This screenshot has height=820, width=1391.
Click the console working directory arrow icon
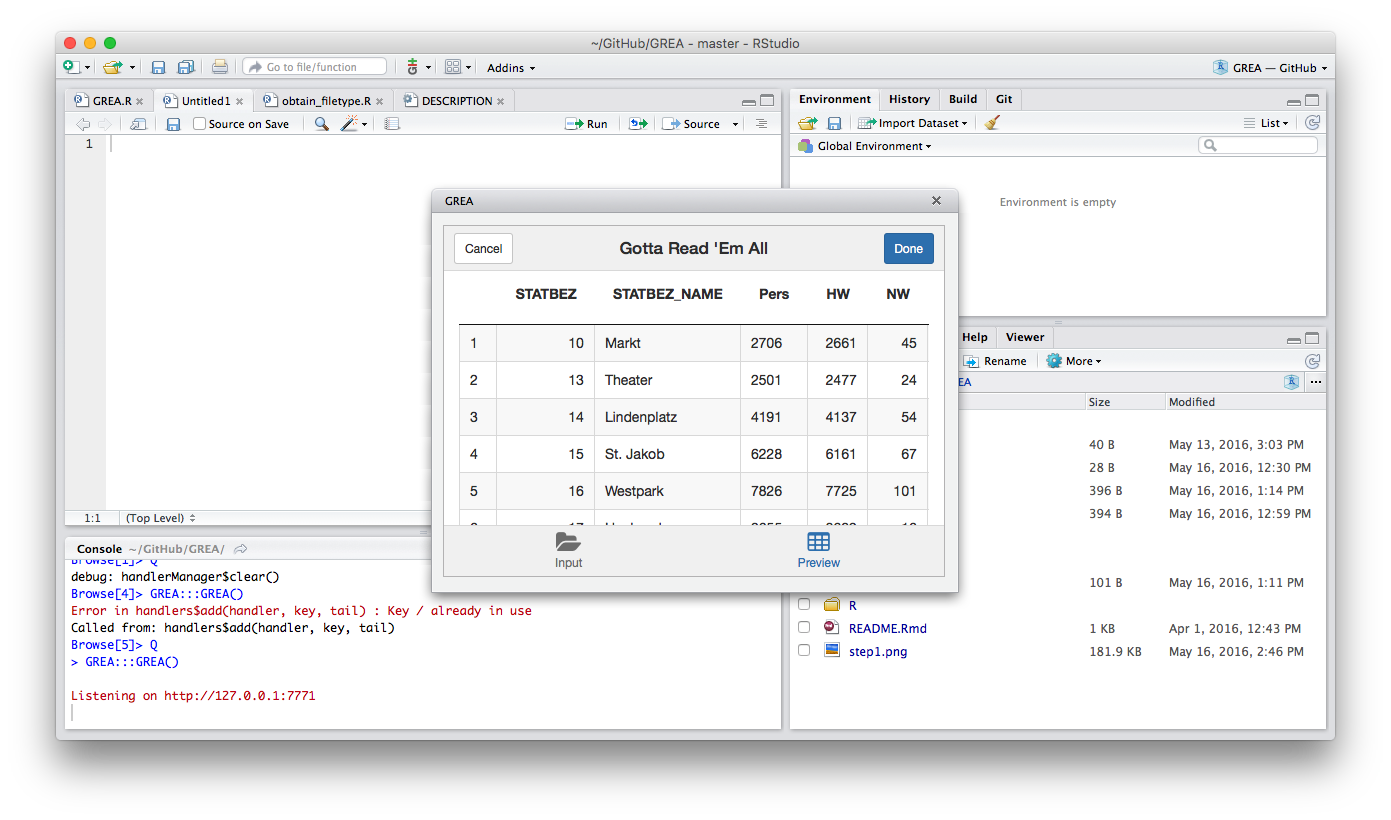241,549
